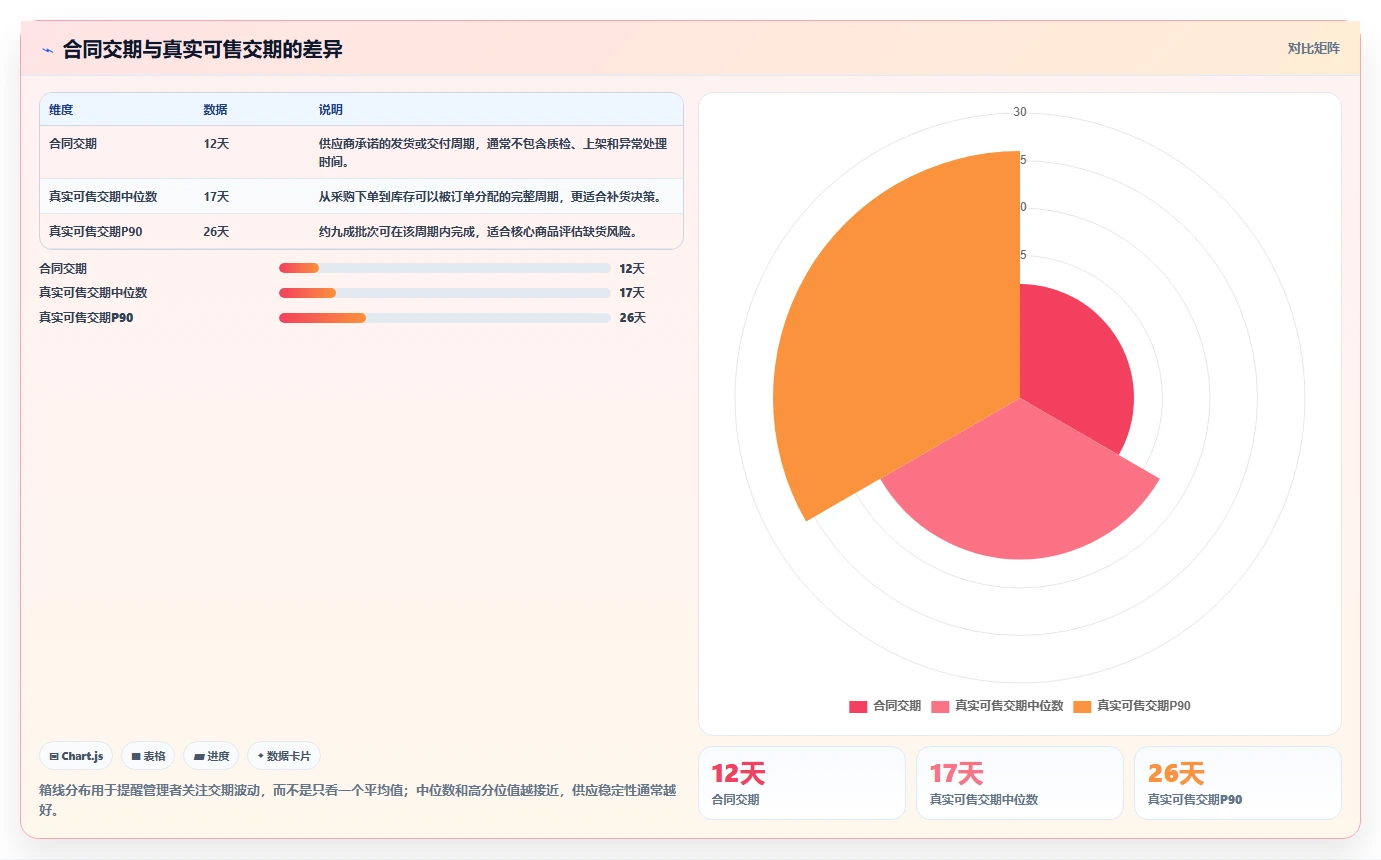This screenshot has height=860, width=1381.
Task: Click the 合同交期与真实可售交期的差异 title
Action: point(203,50)
